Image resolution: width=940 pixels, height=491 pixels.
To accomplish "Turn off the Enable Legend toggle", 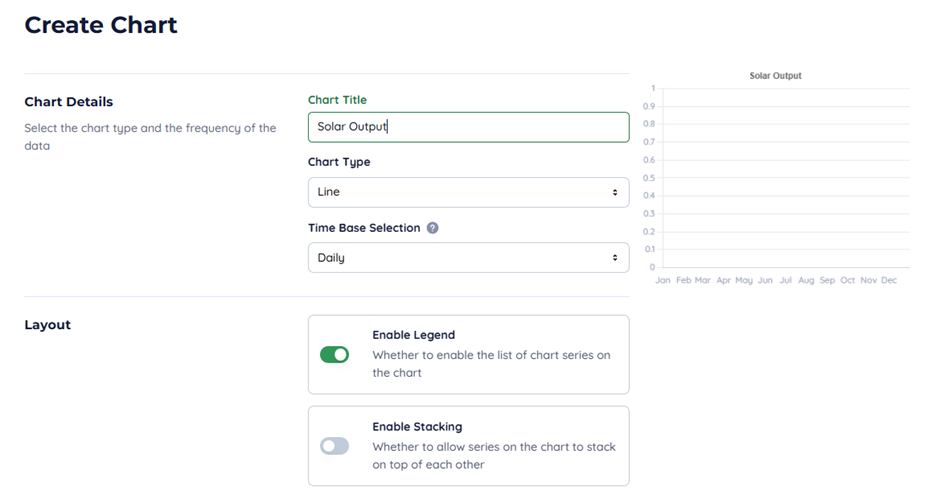I will click(334, 354).
